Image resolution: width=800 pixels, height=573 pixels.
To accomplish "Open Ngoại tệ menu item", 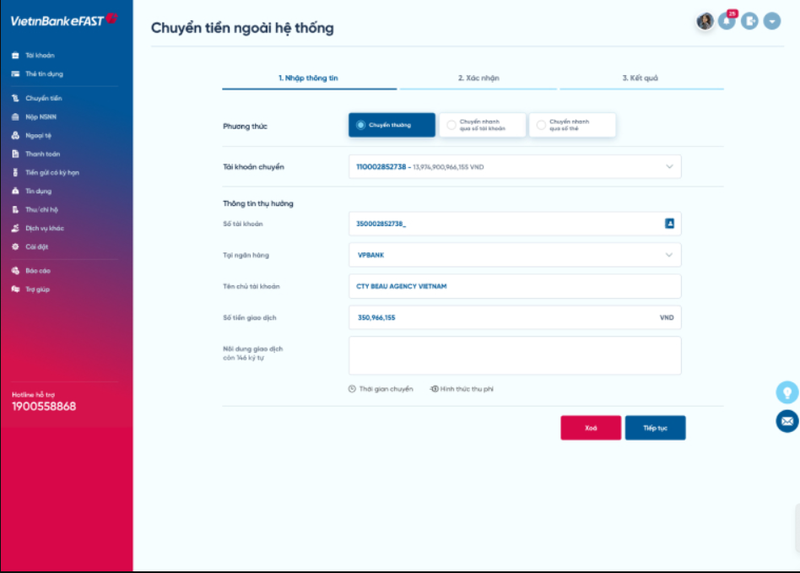I will (38, 135).
